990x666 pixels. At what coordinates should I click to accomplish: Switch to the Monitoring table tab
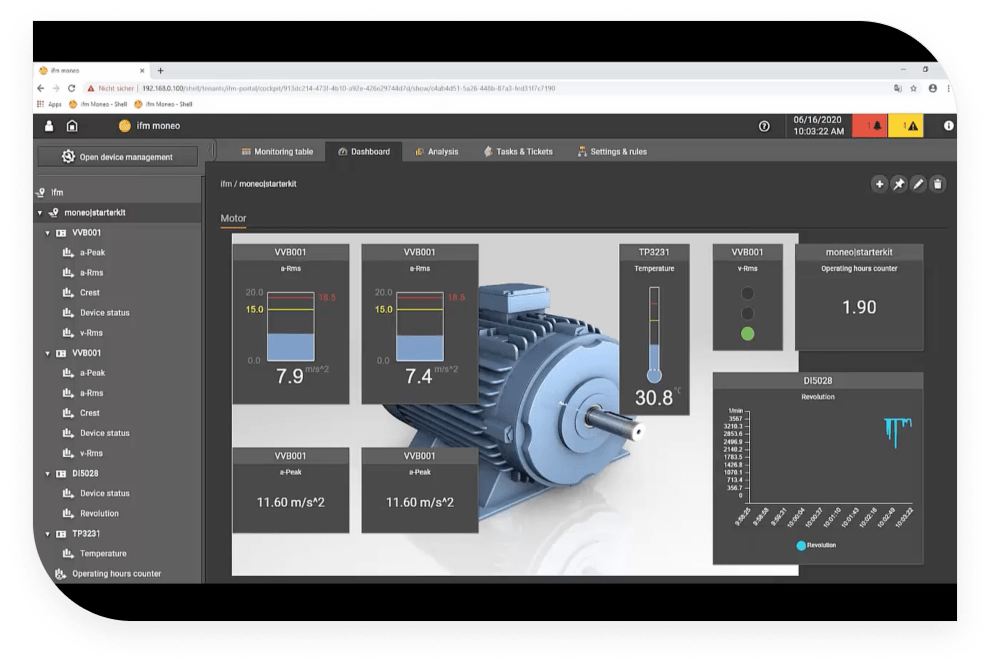277,152
